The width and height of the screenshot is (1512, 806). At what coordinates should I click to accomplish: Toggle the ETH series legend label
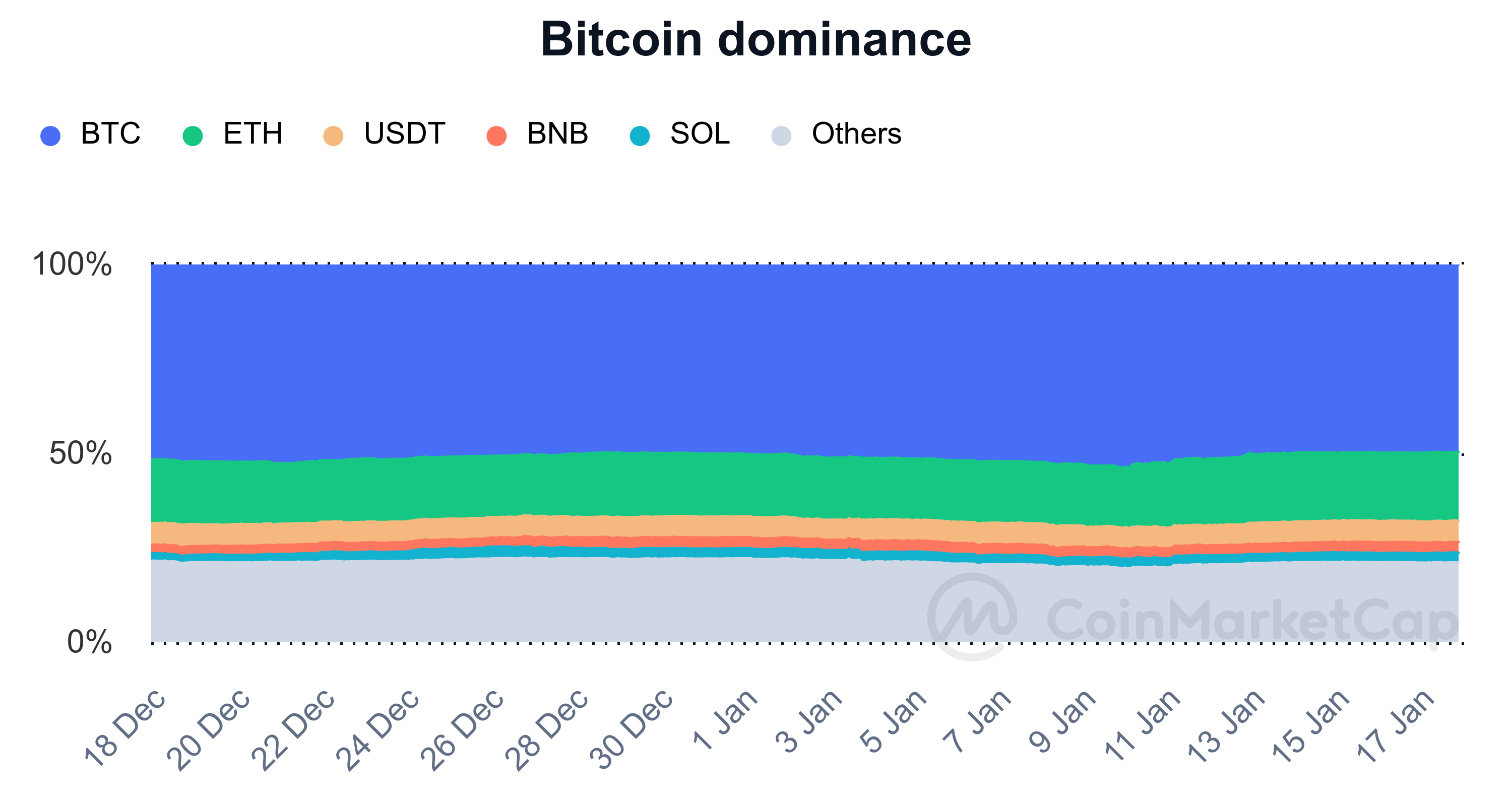(x=253, y=134)
